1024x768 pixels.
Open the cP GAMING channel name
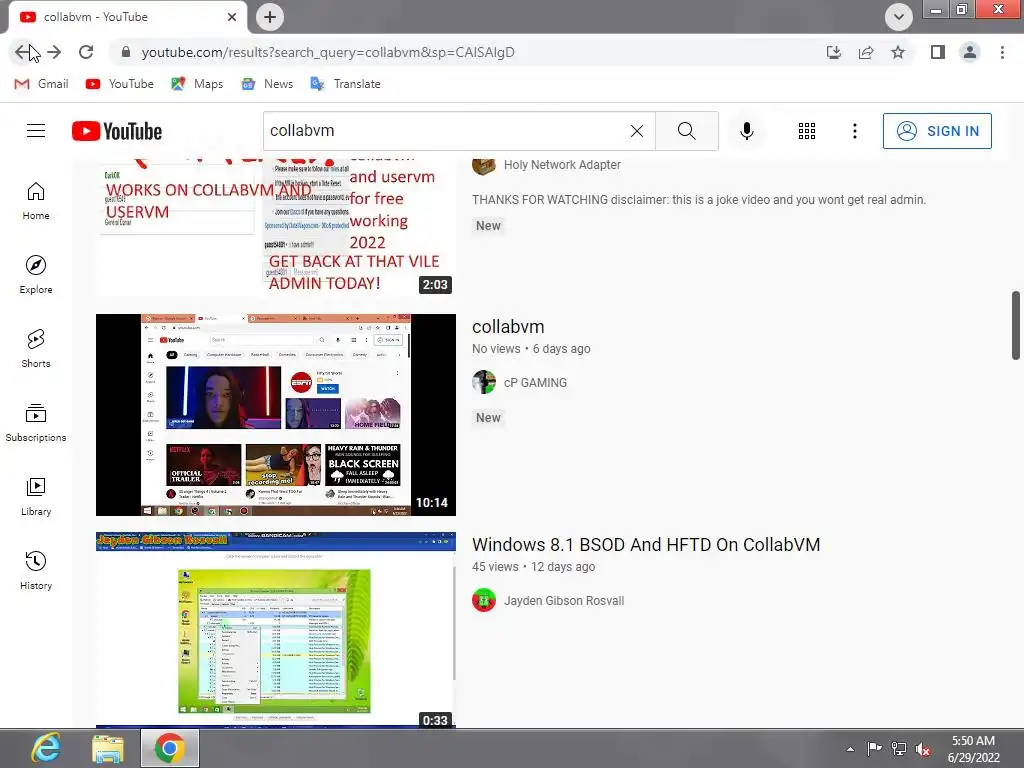pyautogui.click(x=536, y=383)
